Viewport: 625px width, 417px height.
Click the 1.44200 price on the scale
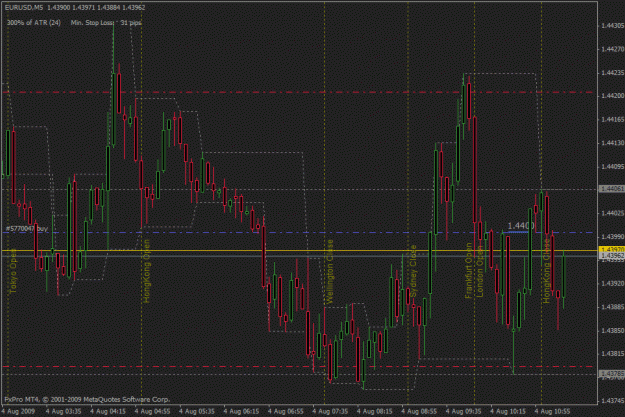pyautogui.click(x=613, y=96)
